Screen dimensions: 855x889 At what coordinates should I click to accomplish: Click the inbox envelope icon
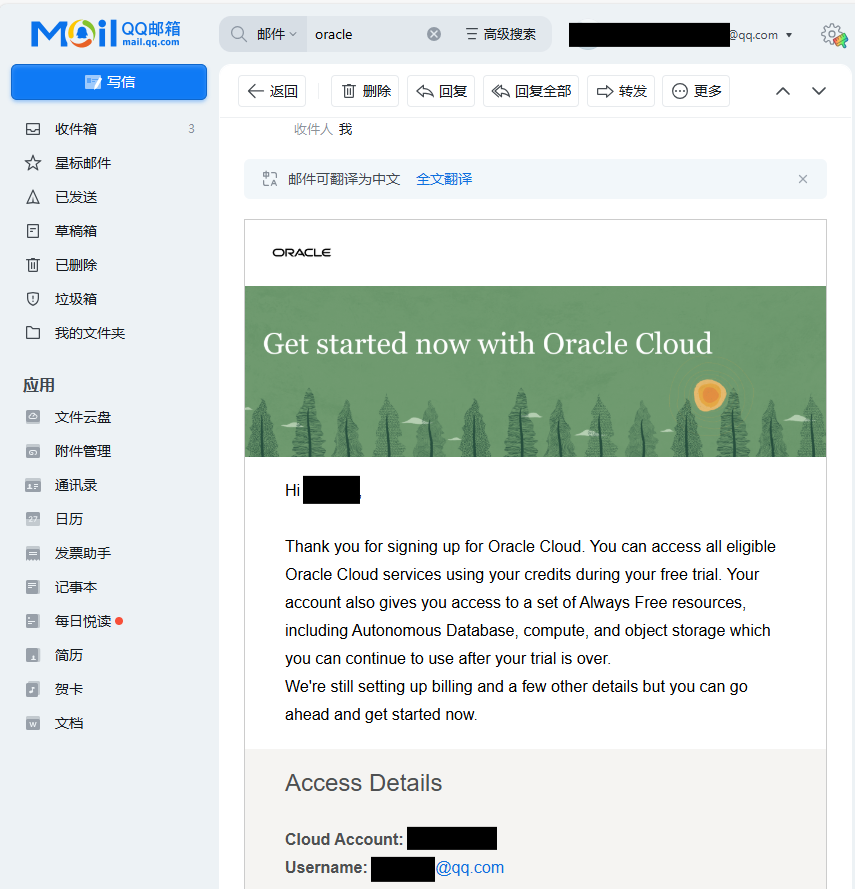click(x=33, y=129)
